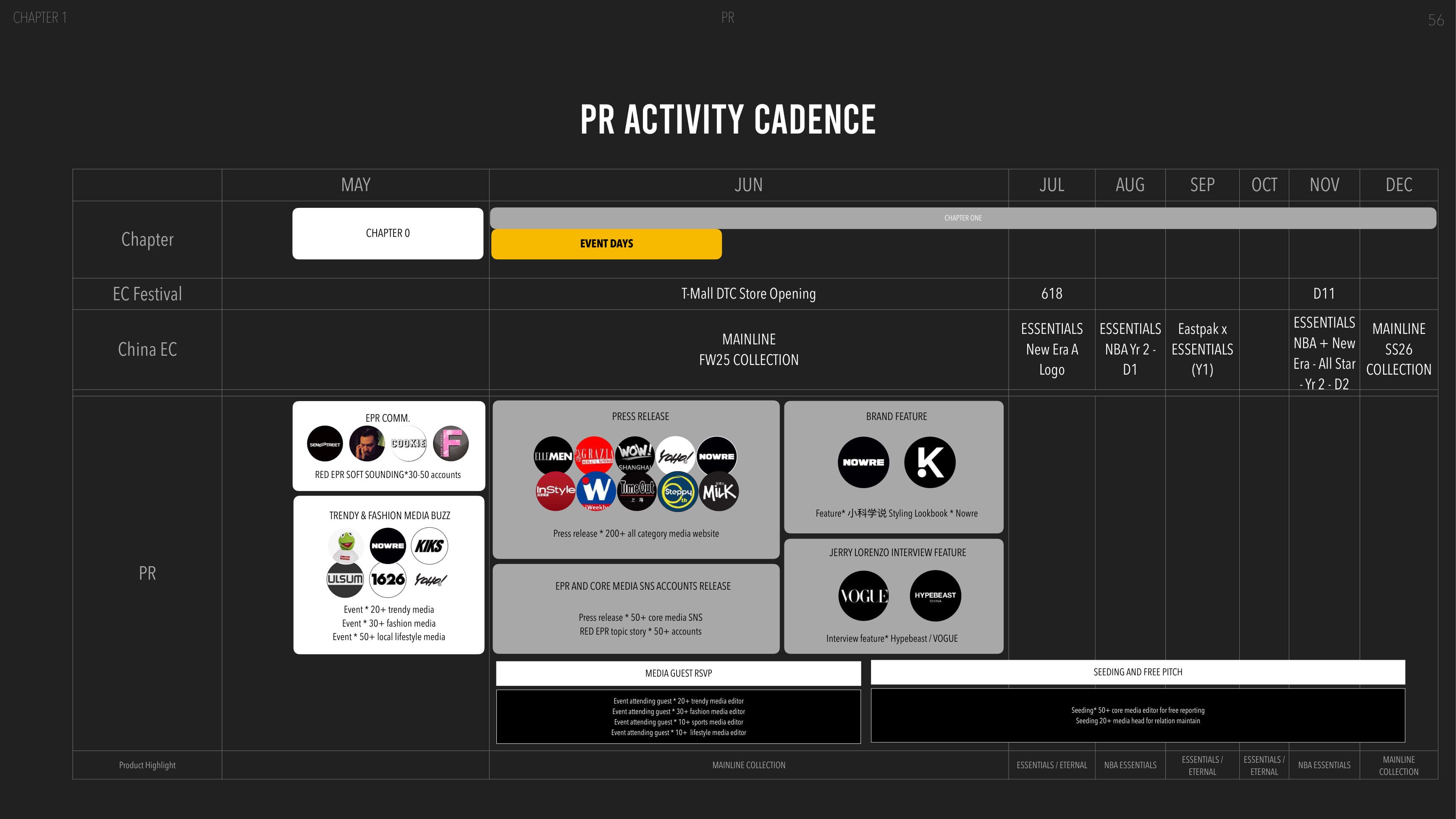Select the KIKS media logo

pyautogui.click(x=430, y=546)
